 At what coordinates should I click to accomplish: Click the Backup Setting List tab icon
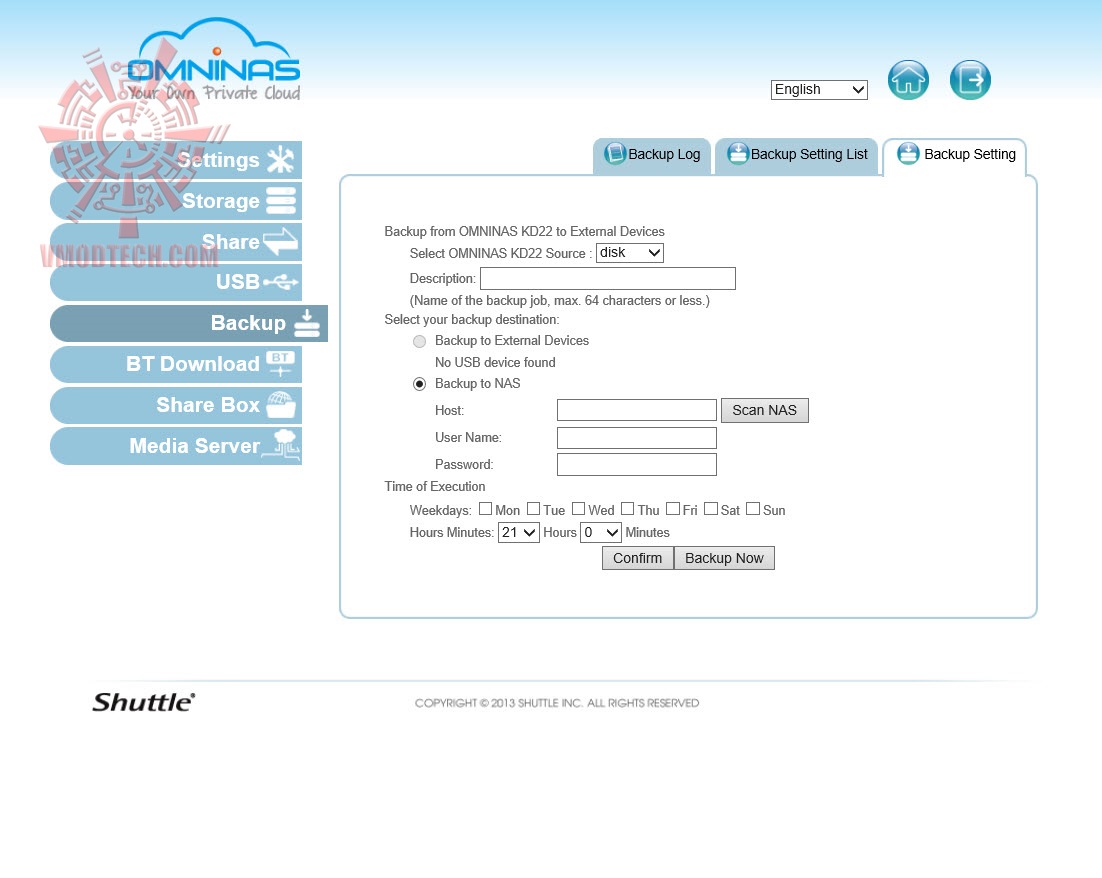[x=737, y=153]
